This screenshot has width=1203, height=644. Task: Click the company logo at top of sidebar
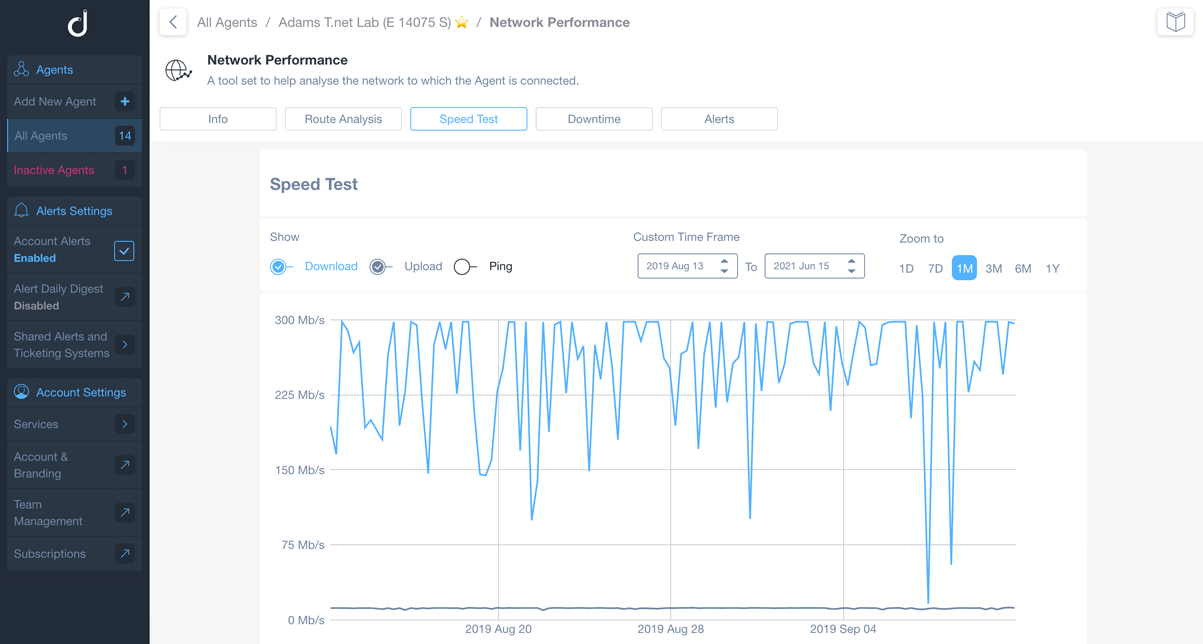point(75,22)
